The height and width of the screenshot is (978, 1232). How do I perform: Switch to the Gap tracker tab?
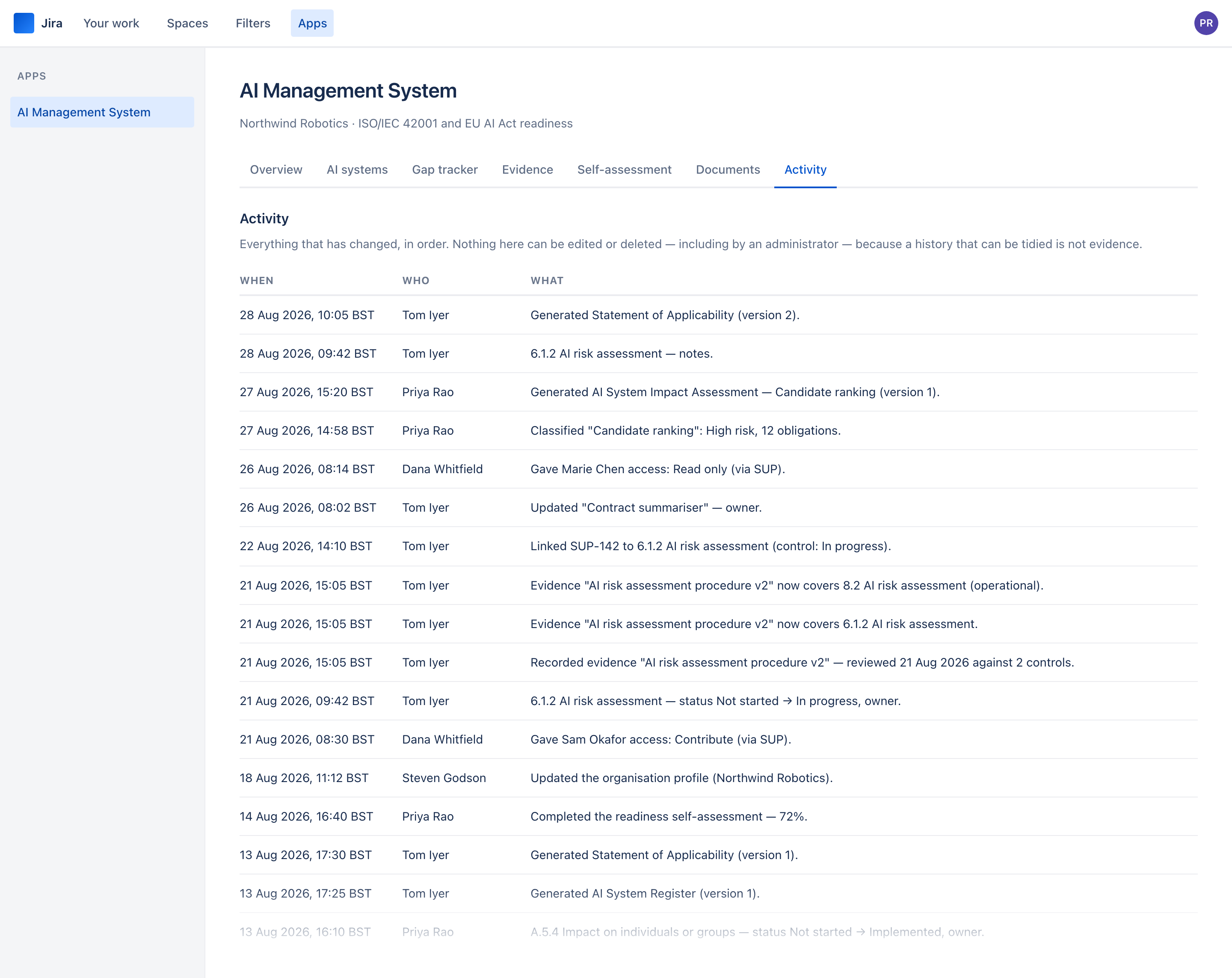point(445,170)
